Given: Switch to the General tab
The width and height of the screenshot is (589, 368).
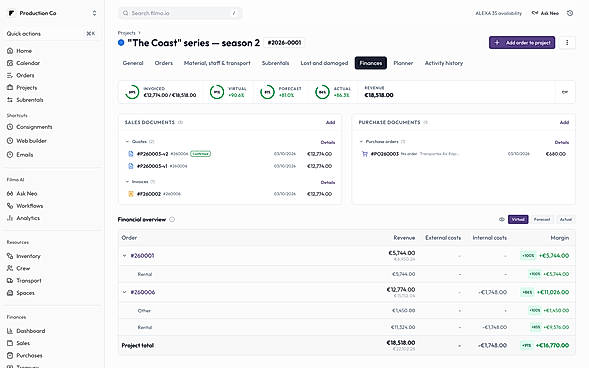Looking at the screenshot, I should (133, 63).
